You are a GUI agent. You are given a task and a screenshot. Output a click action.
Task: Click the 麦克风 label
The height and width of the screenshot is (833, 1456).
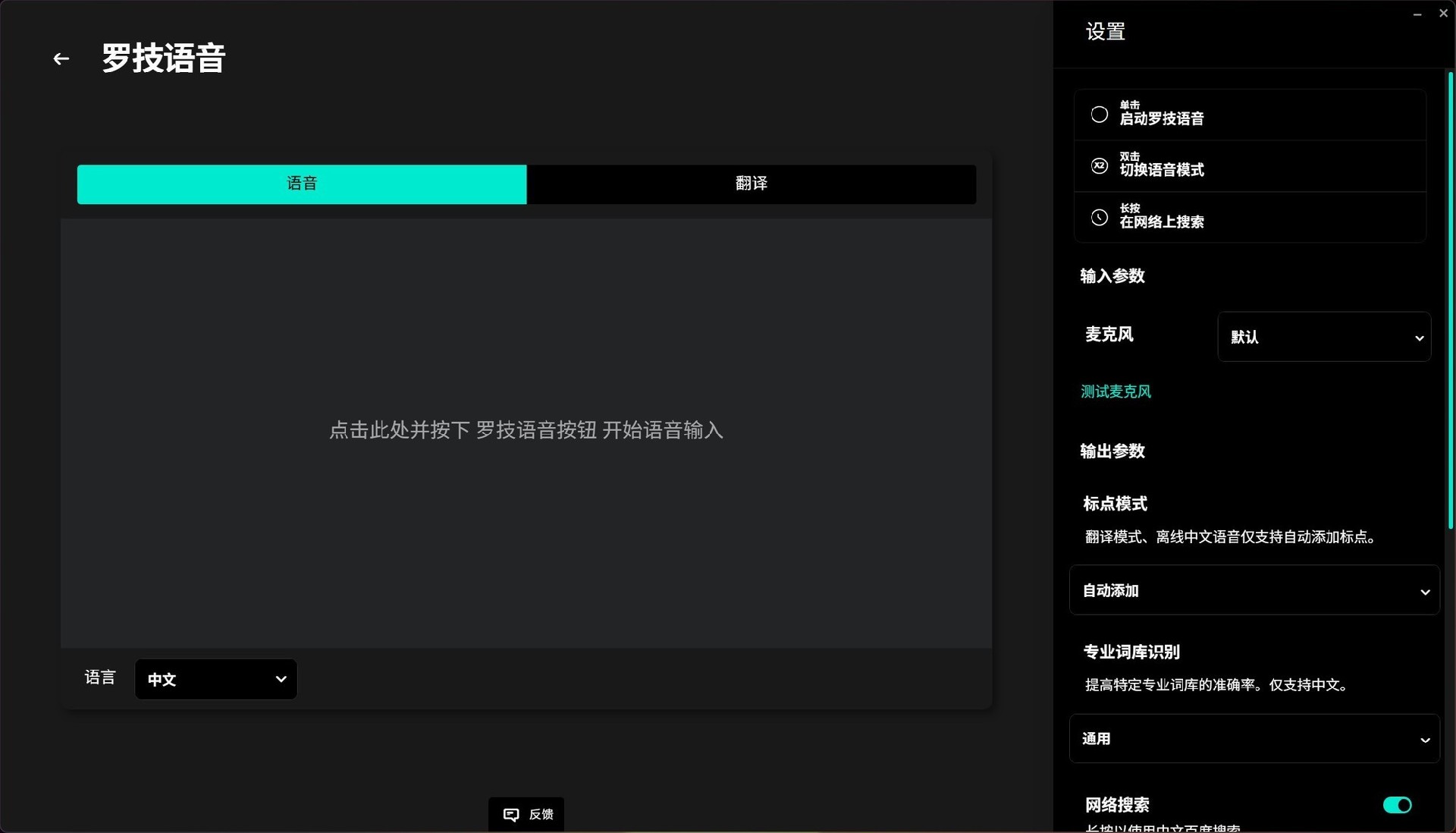pyautogui.click(x=1109, y=335)
